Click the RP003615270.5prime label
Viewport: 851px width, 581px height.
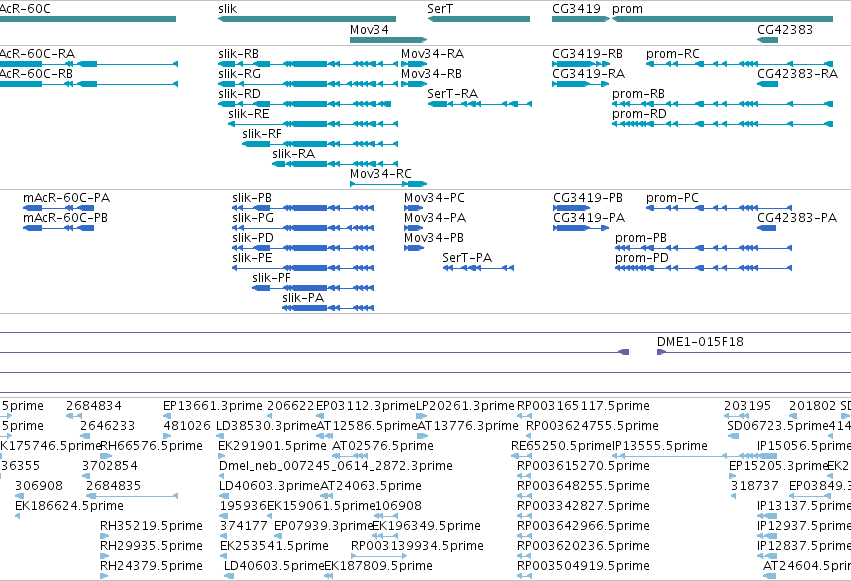coord(583,465)
